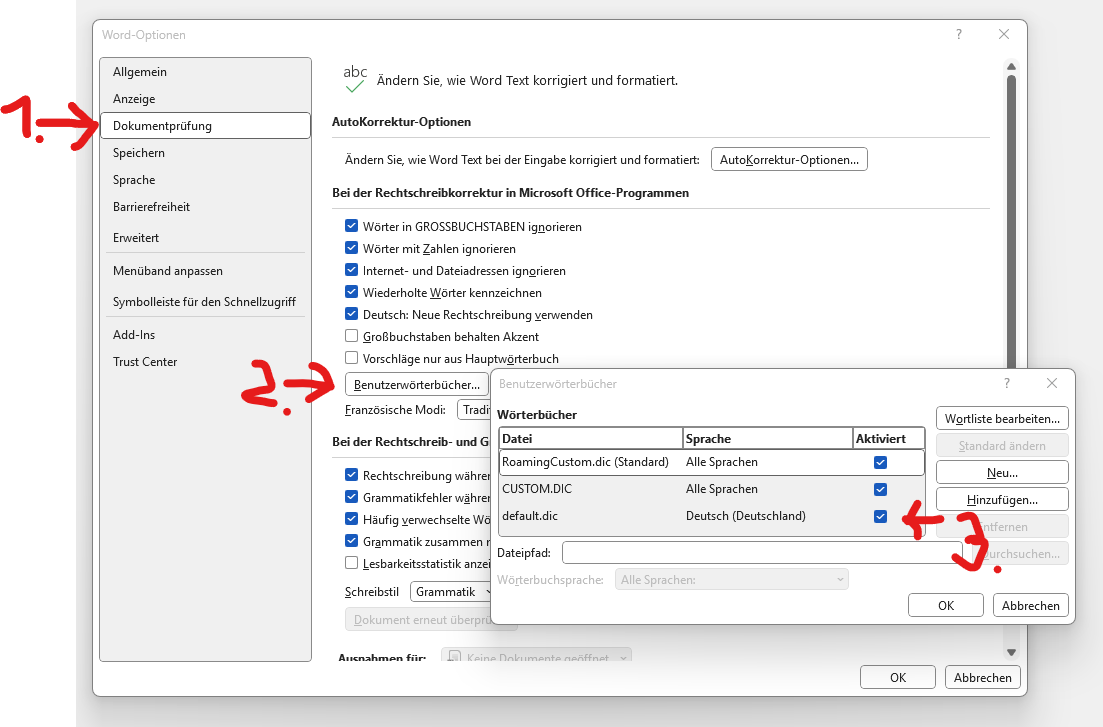Image resolution: width=1103 pixels, height=727 pixels.
Task: Cancel the Benutzerwörterbücher dialog with Abbrechen
Action: pyautogui.click(x=1031, y=606)
